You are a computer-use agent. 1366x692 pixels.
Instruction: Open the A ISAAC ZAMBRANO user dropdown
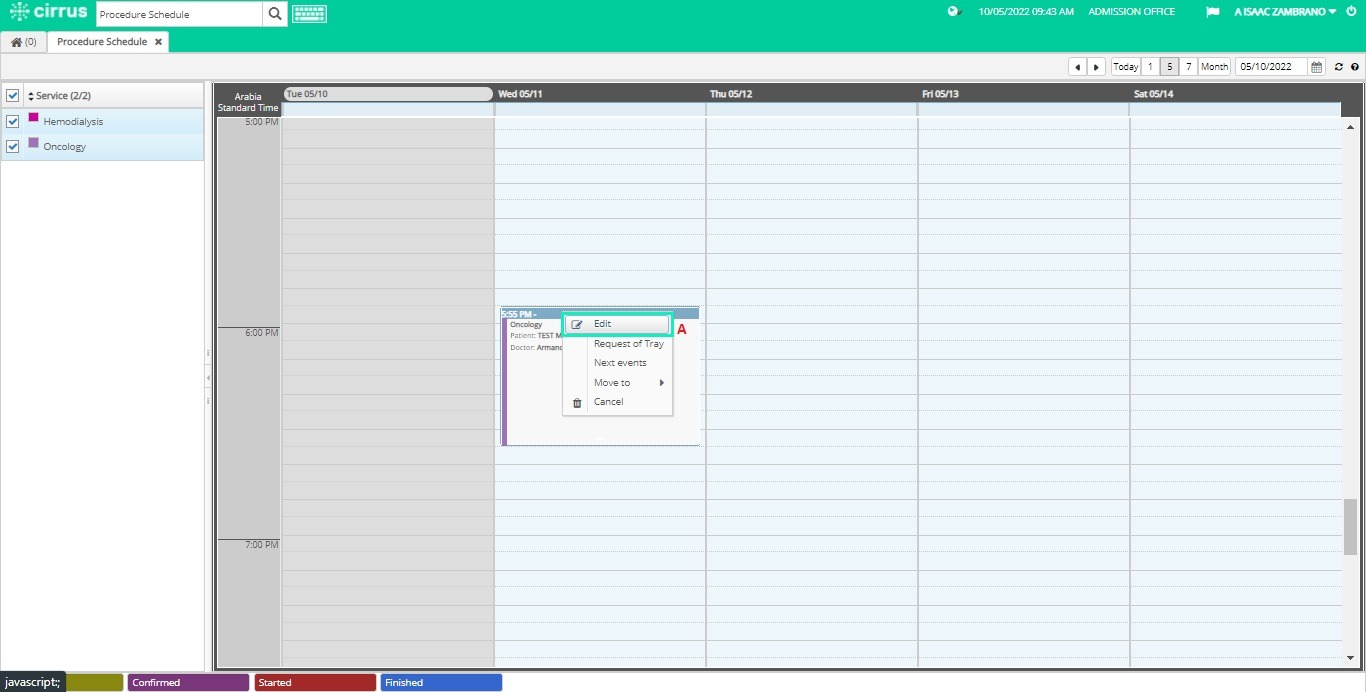point(1283,12)
